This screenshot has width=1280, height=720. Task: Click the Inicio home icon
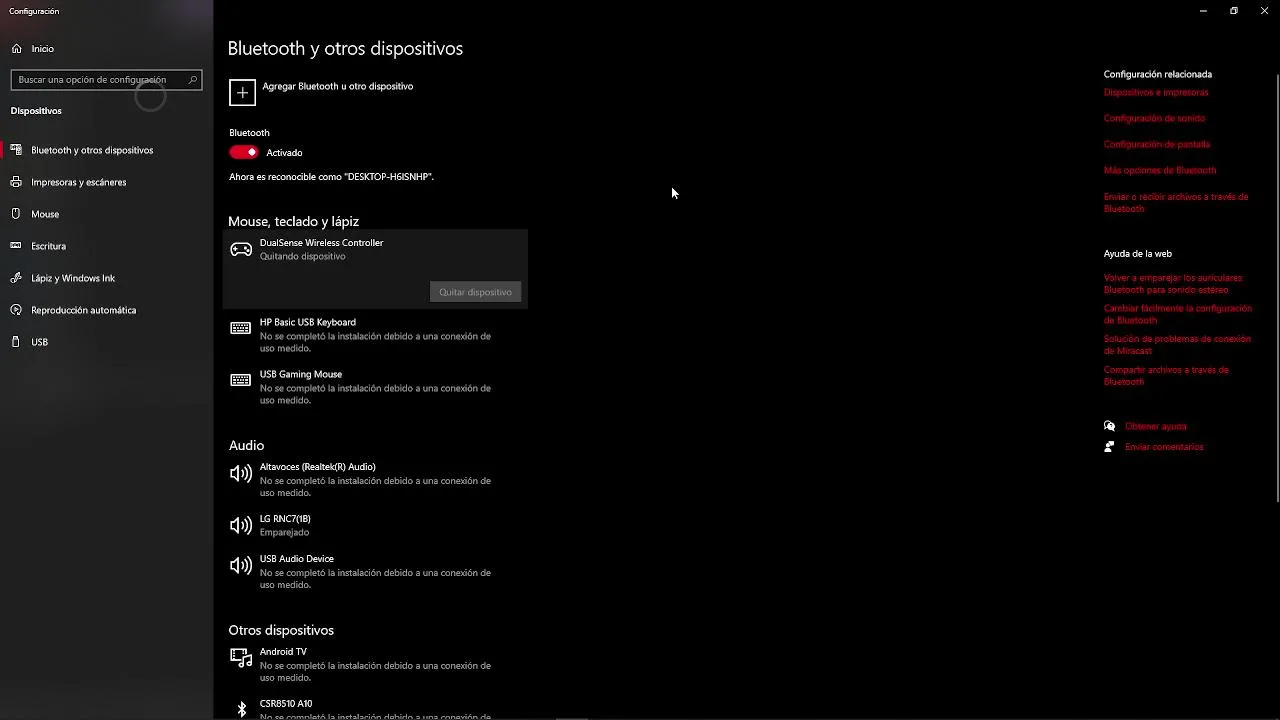point(17,48)
